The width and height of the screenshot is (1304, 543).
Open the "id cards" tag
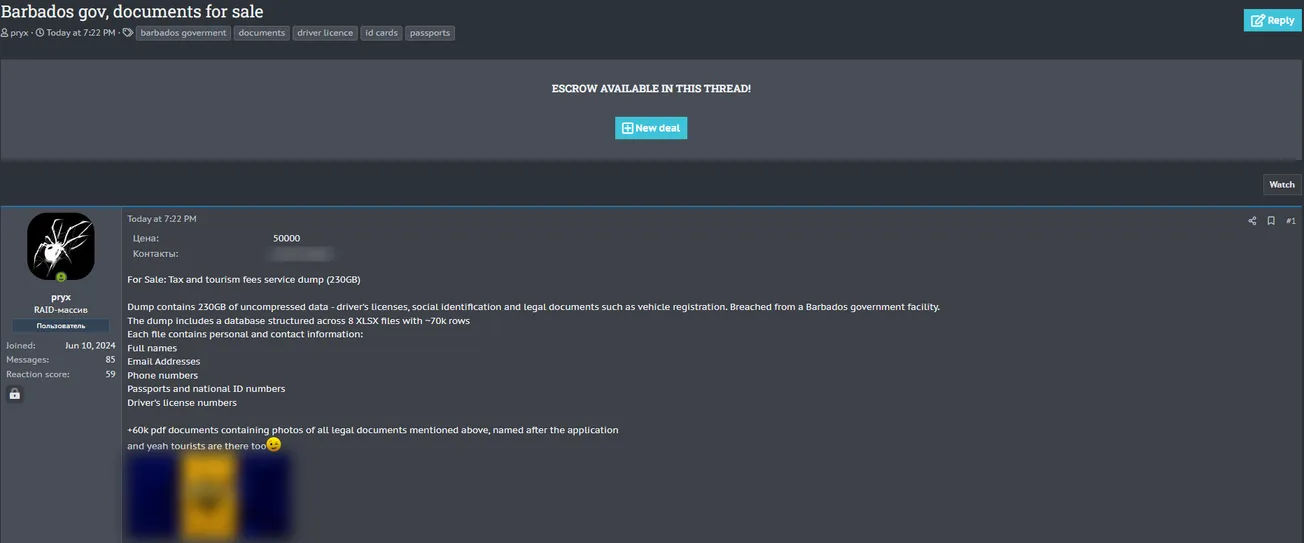(x=381, y=33)
